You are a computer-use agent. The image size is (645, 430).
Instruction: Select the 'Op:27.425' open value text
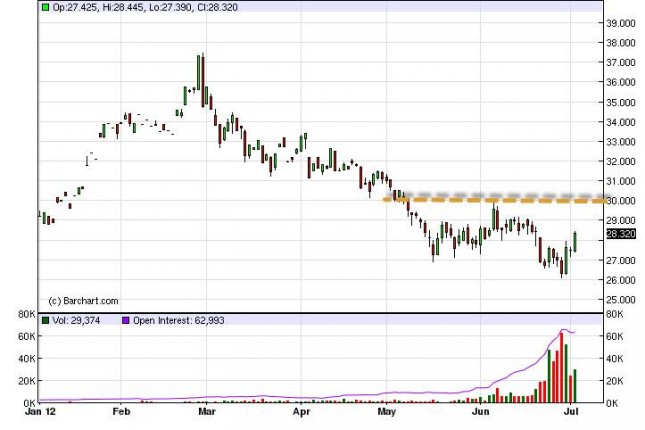[x=75, y=7]
